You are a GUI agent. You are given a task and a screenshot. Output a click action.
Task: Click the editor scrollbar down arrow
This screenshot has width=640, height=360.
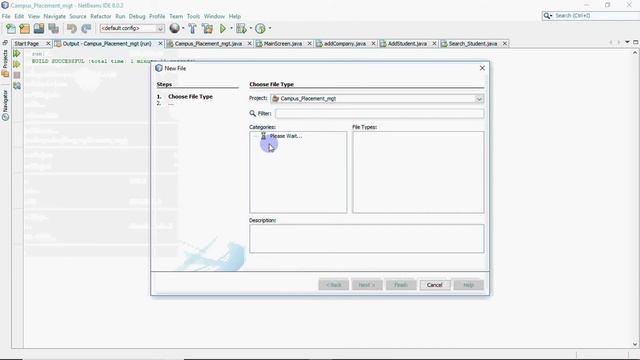(x=635, y=344)
